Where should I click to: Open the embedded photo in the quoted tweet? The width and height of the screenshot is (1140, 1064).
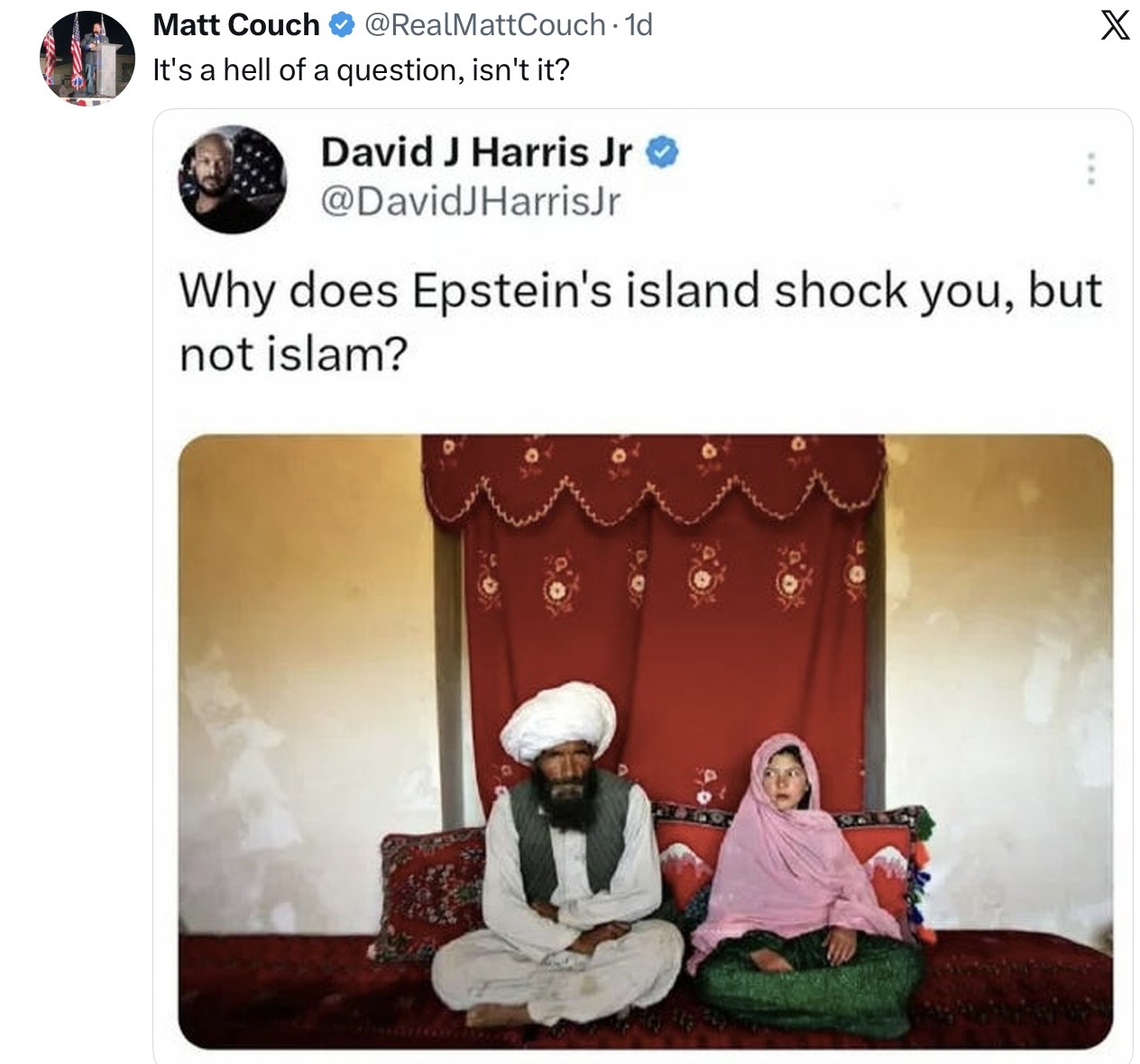tap(645, 741)
